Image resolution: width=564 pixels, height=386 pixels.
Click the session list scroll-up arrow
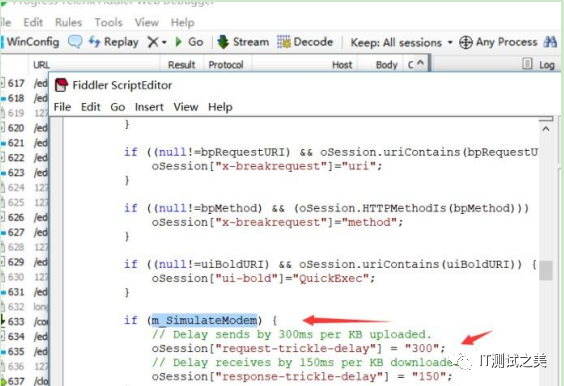(x=420, y=63)
